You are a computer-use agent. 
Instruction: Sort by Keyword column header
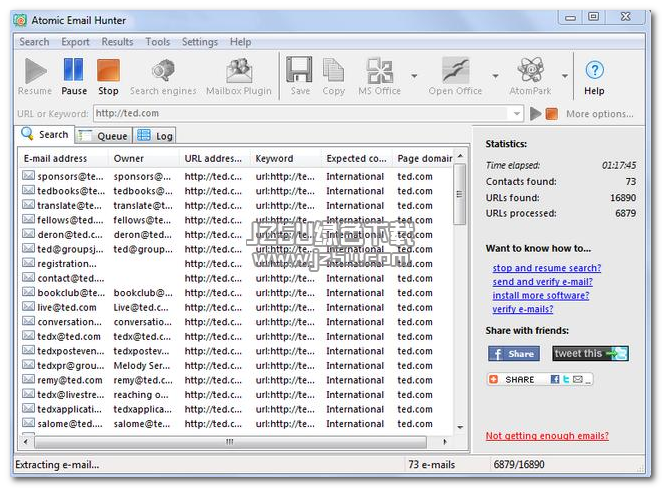point(286,159)
